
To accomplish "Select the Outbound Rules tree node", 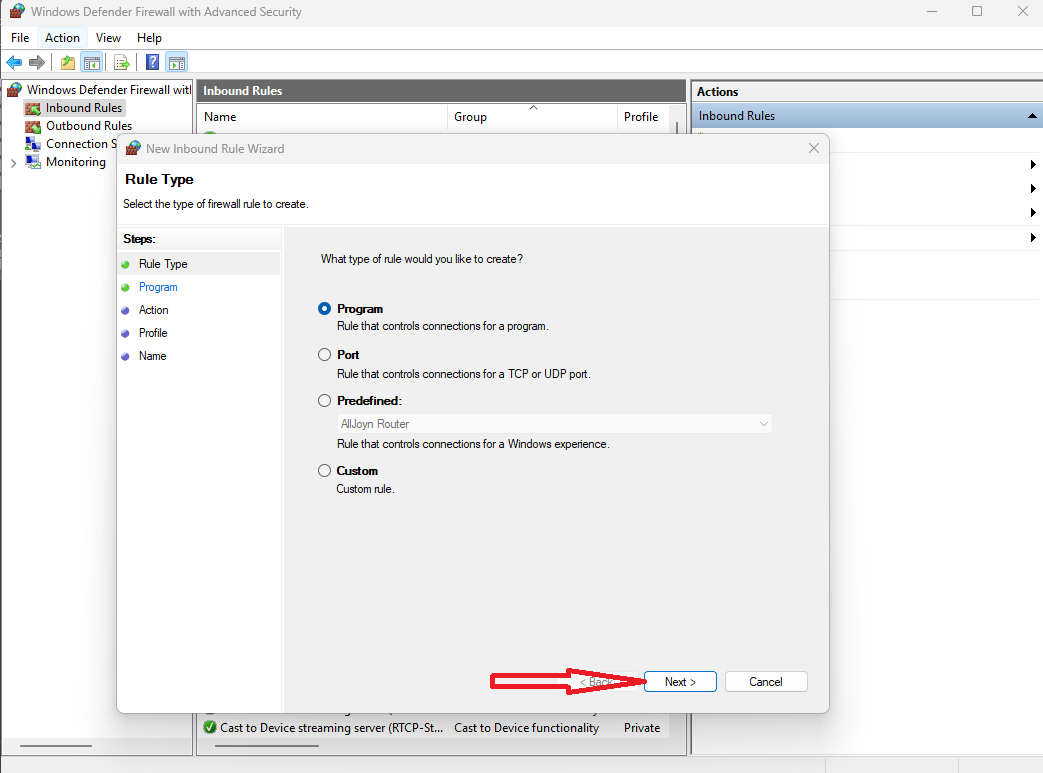I will point(88,126).
